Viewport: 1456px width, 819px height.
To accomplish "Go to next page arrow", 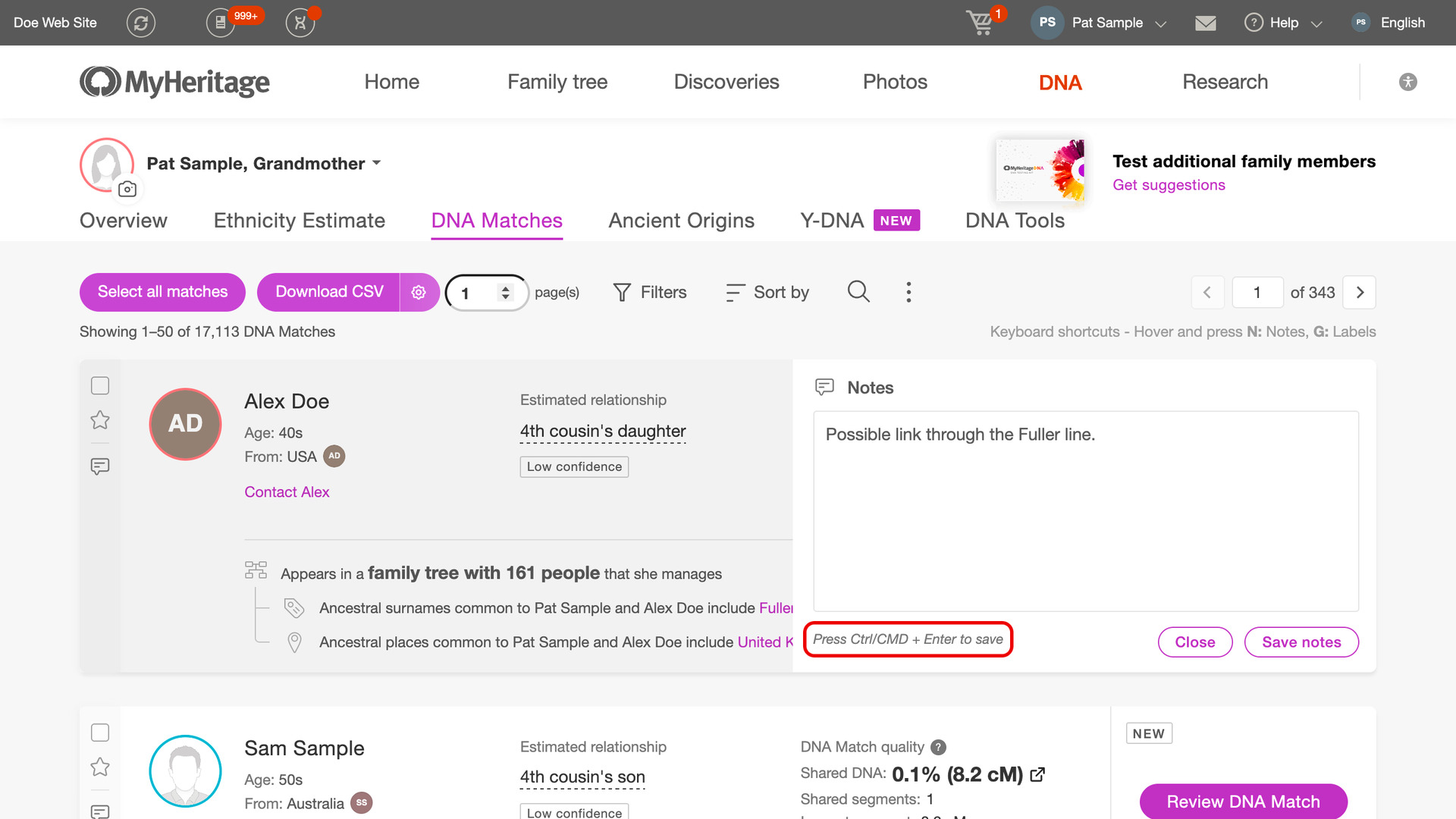I will tap(1360, 292).
